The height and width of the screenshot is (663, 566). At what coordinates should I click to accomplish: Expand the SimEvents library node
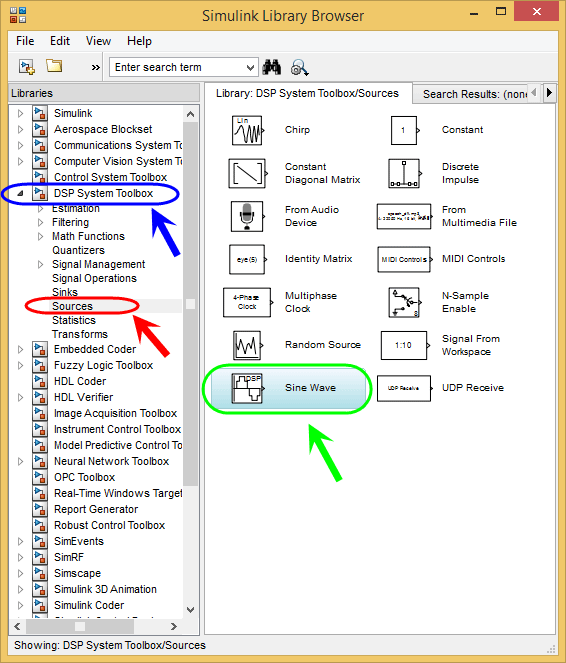pos(20,541)
